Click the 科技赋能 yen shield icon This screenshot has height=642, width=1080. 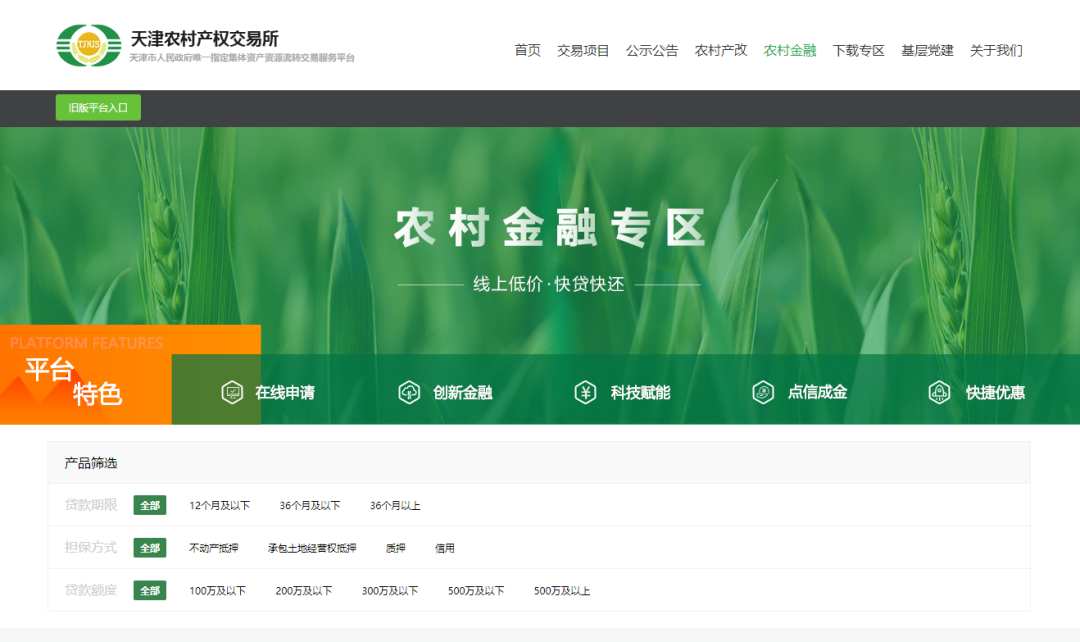pyautogui.click(x=585, y=392)
